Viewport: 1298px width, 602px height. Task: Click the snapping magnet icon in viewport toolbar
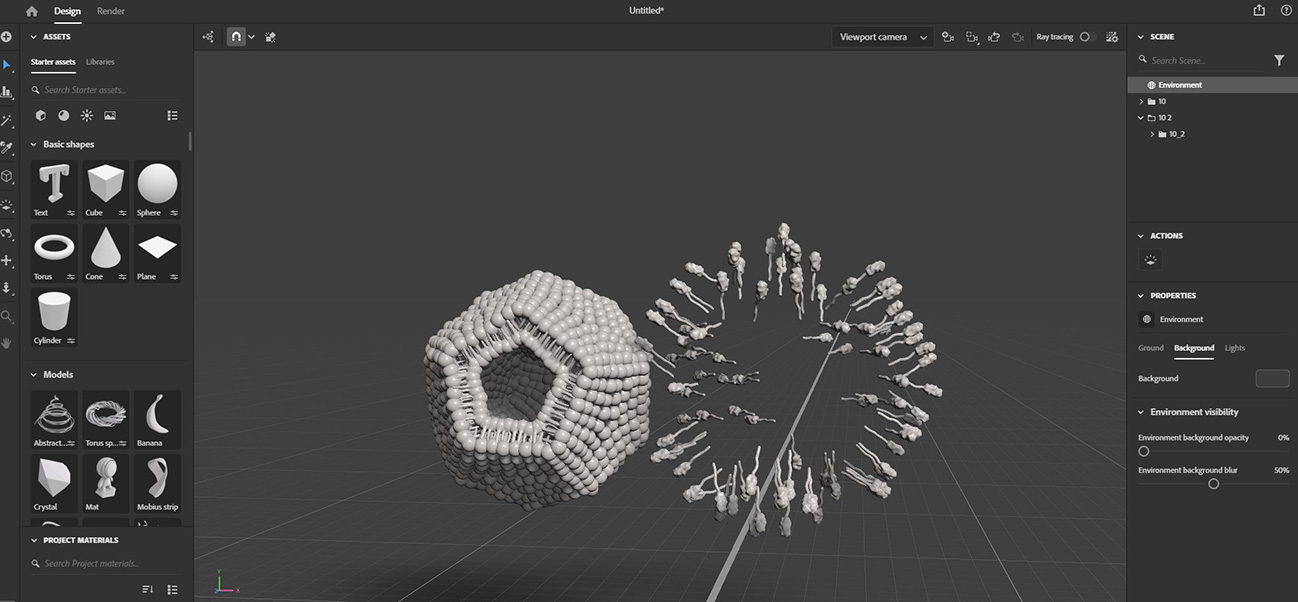[x=236, y=37]
